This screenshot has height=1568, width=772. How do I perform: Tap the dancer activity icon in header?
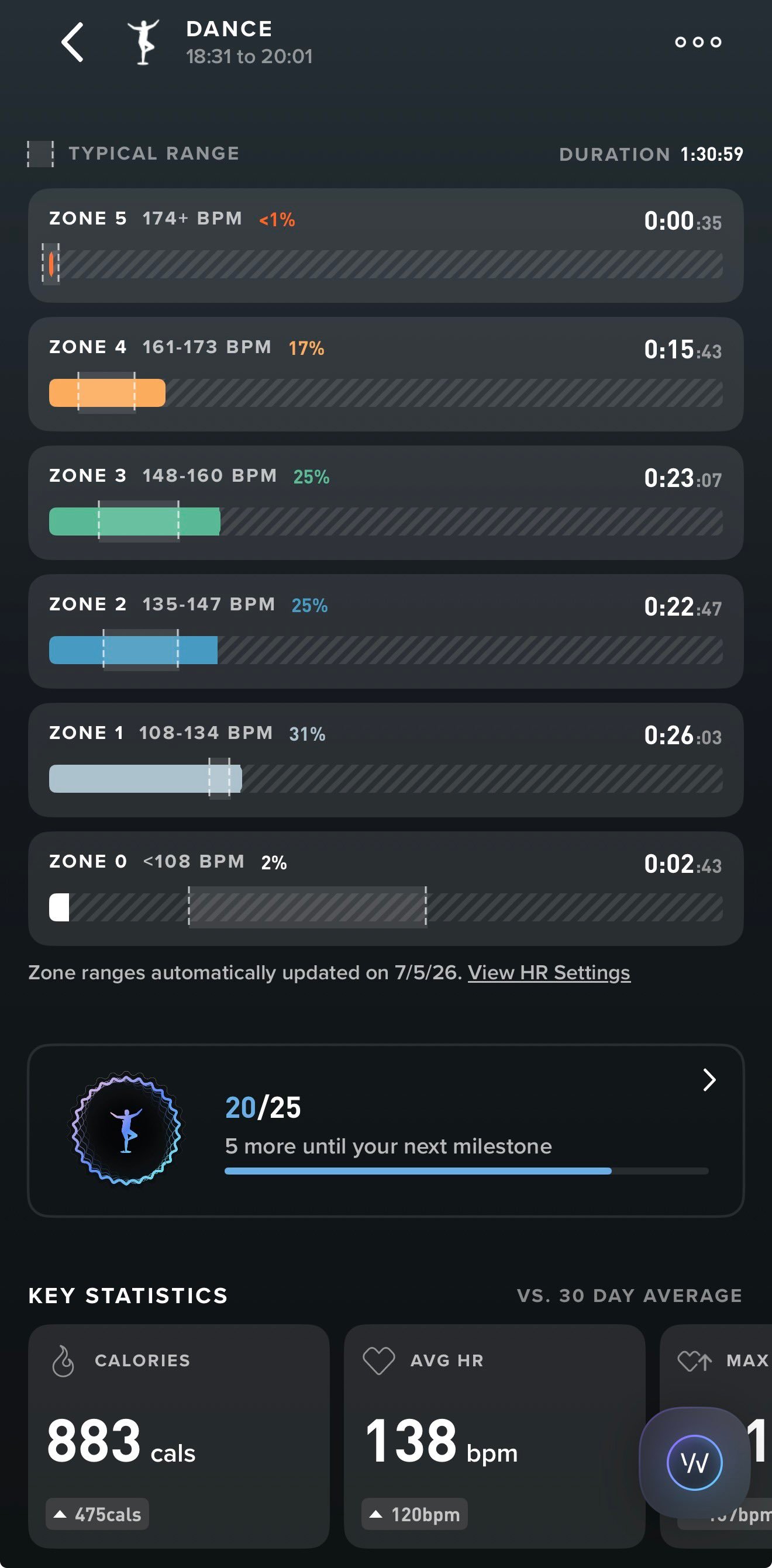144,42
